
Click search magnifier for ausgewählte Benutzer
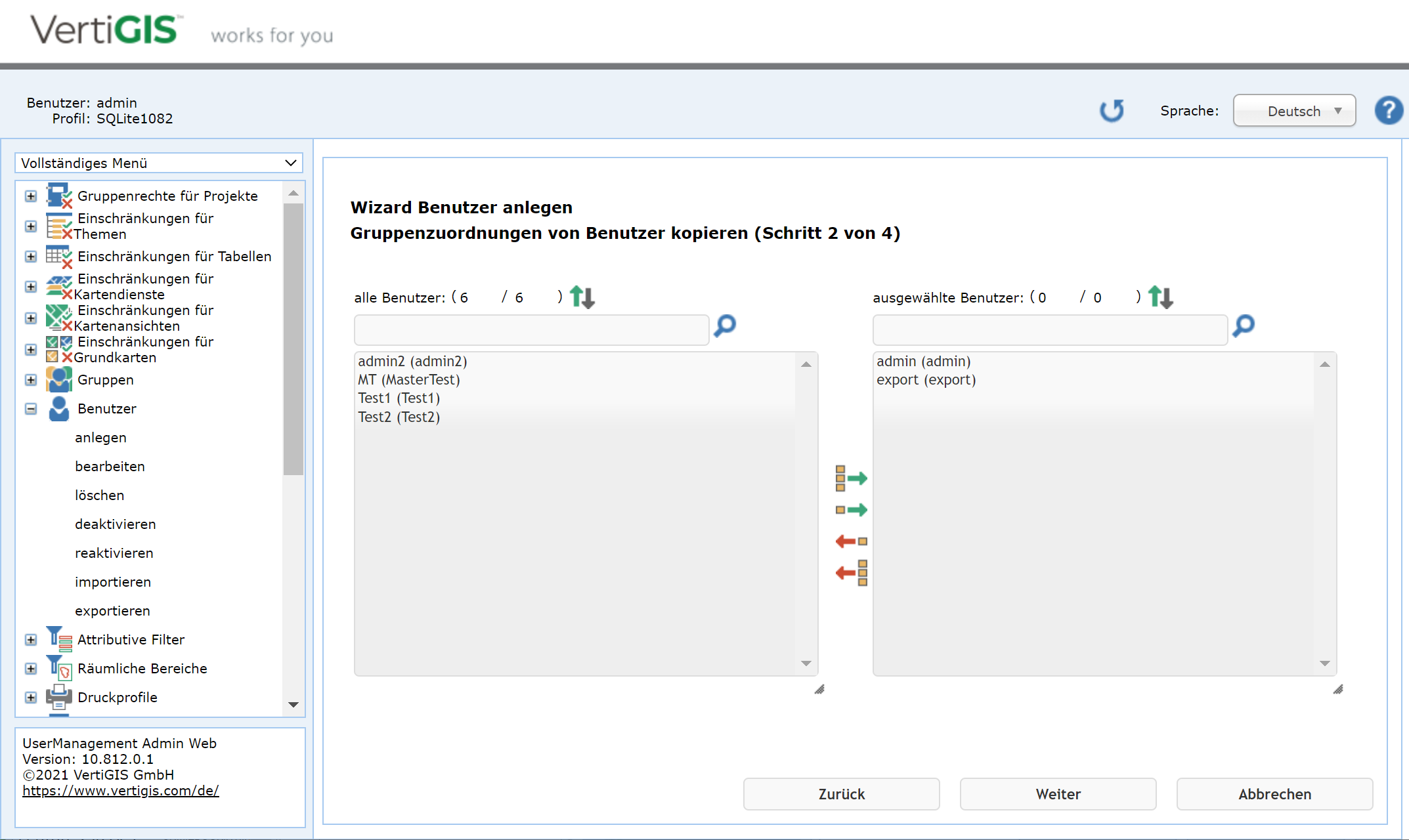point(1244,325)
